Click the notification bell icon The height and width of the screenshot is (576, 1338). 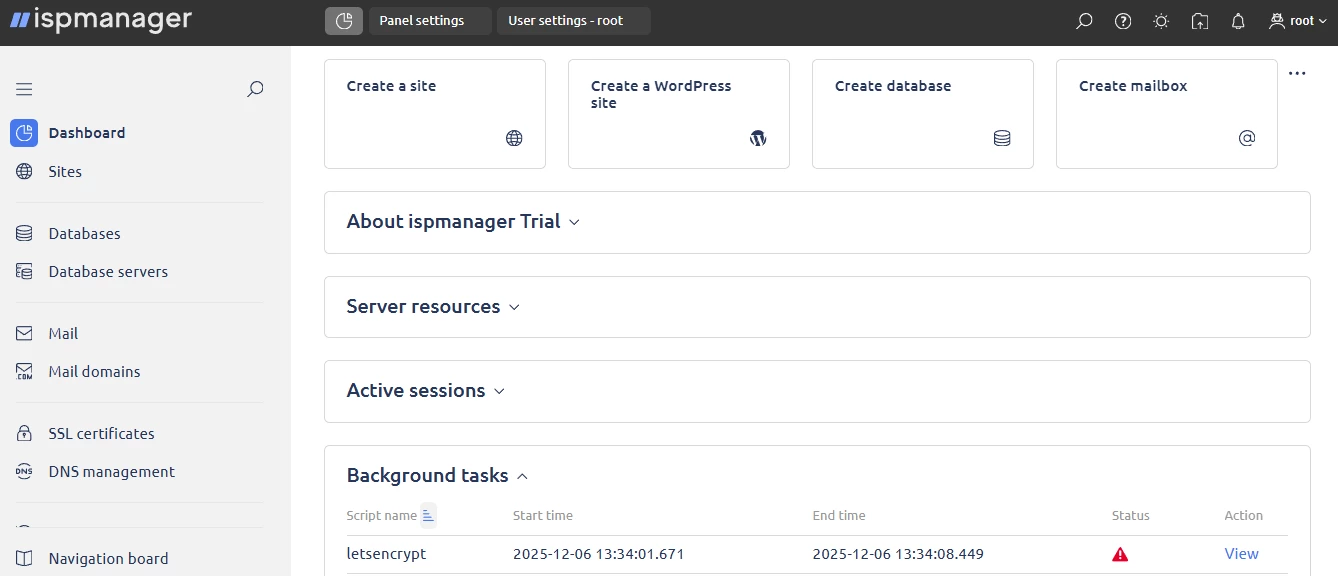(1238, 20)
